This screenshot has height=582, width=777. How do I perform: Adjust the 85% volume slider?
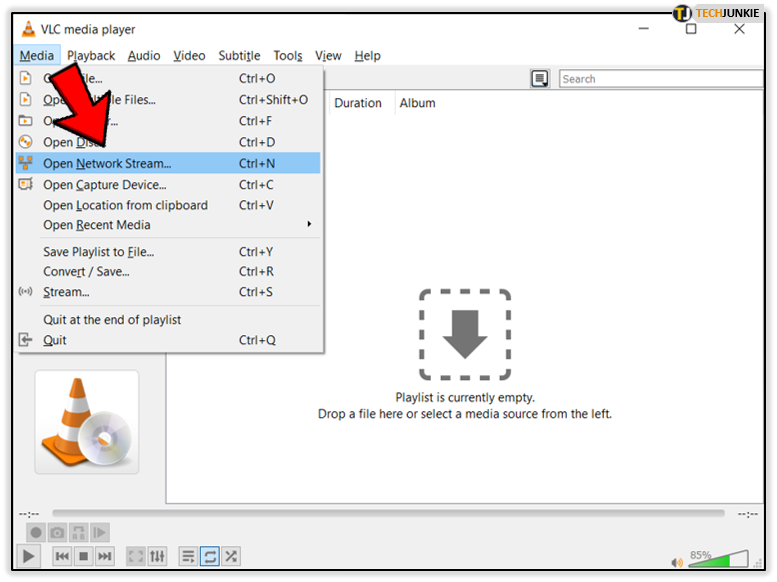click(718, 558)
